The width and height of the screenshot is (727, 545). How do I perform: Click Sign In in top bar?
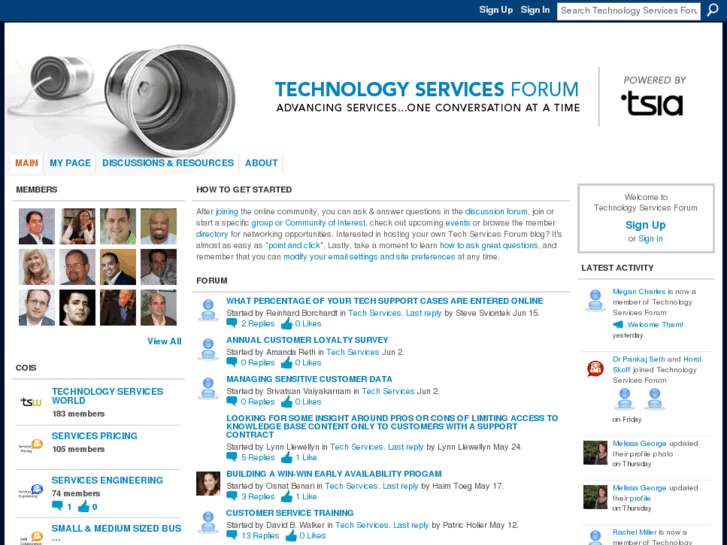[535, 10]
